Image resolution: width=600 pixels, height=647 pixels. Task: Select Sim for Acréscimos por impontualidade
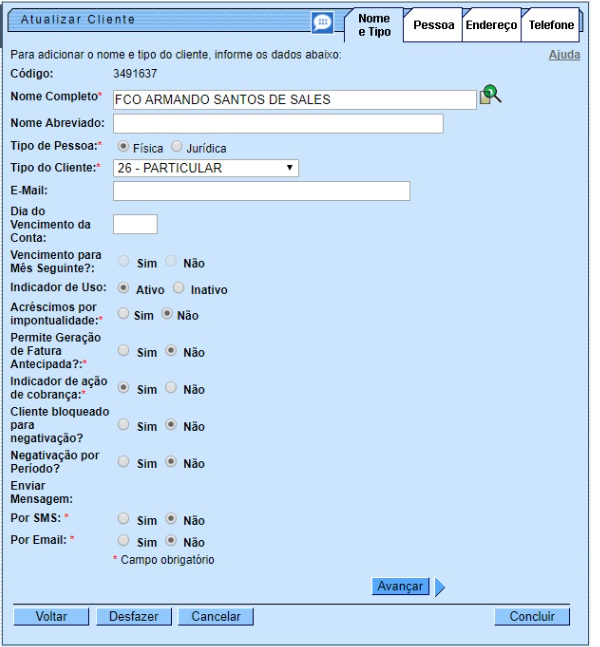click(123, 314)
